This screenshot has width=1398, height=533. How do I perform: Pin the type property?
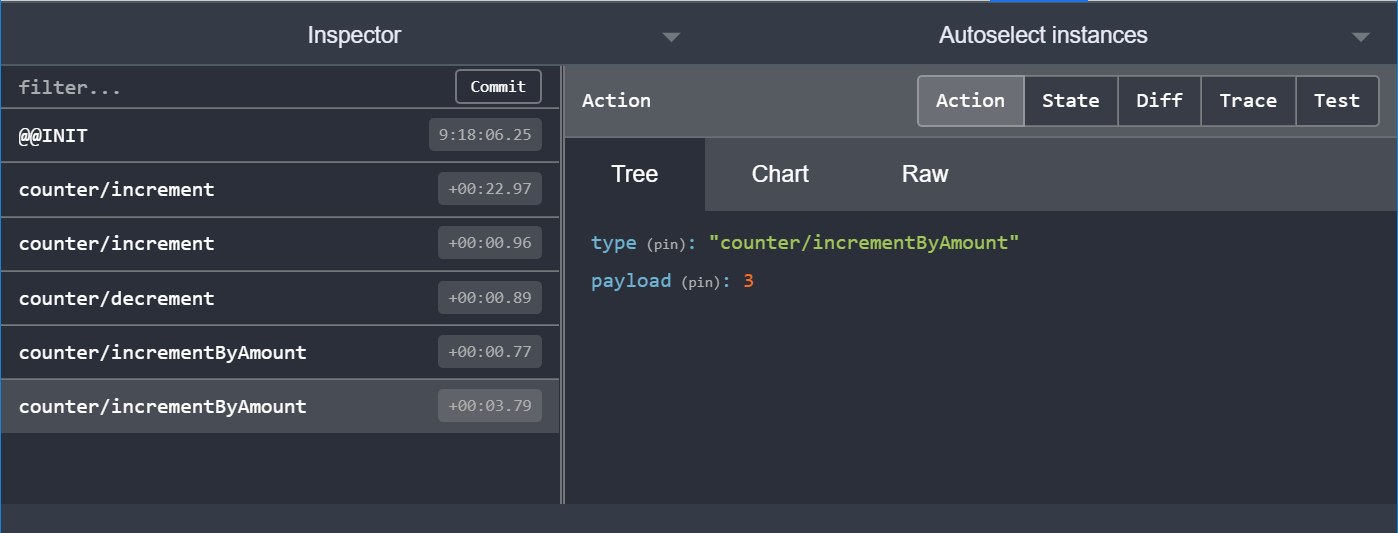point(667,244)
